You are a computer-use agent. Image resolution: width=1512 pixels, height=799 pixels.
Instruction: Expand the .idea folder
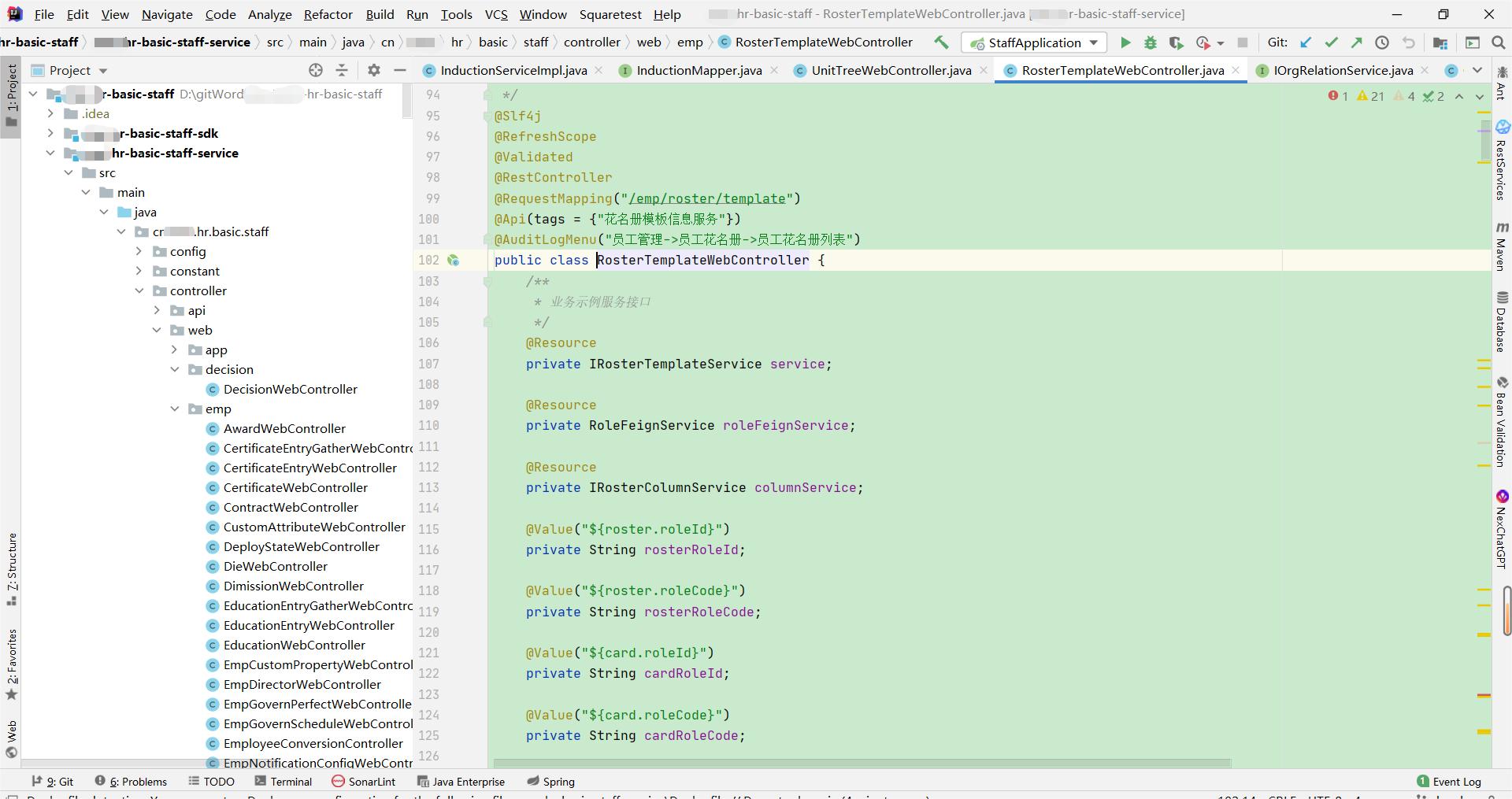[x=51, y=113]
